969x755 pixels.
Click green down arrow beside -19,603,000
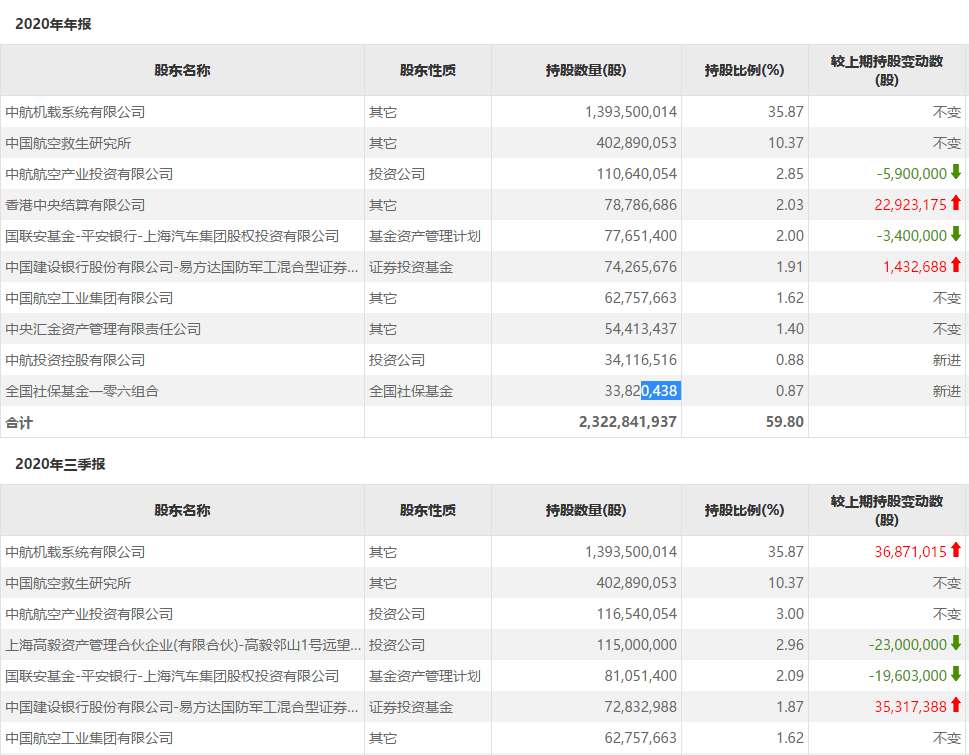pyautogui.click(x=955, y=674)
